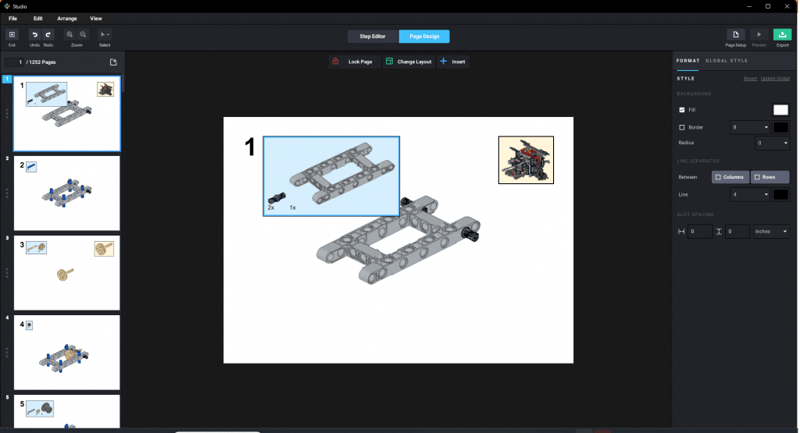Click the green Export button

[782, 35]
